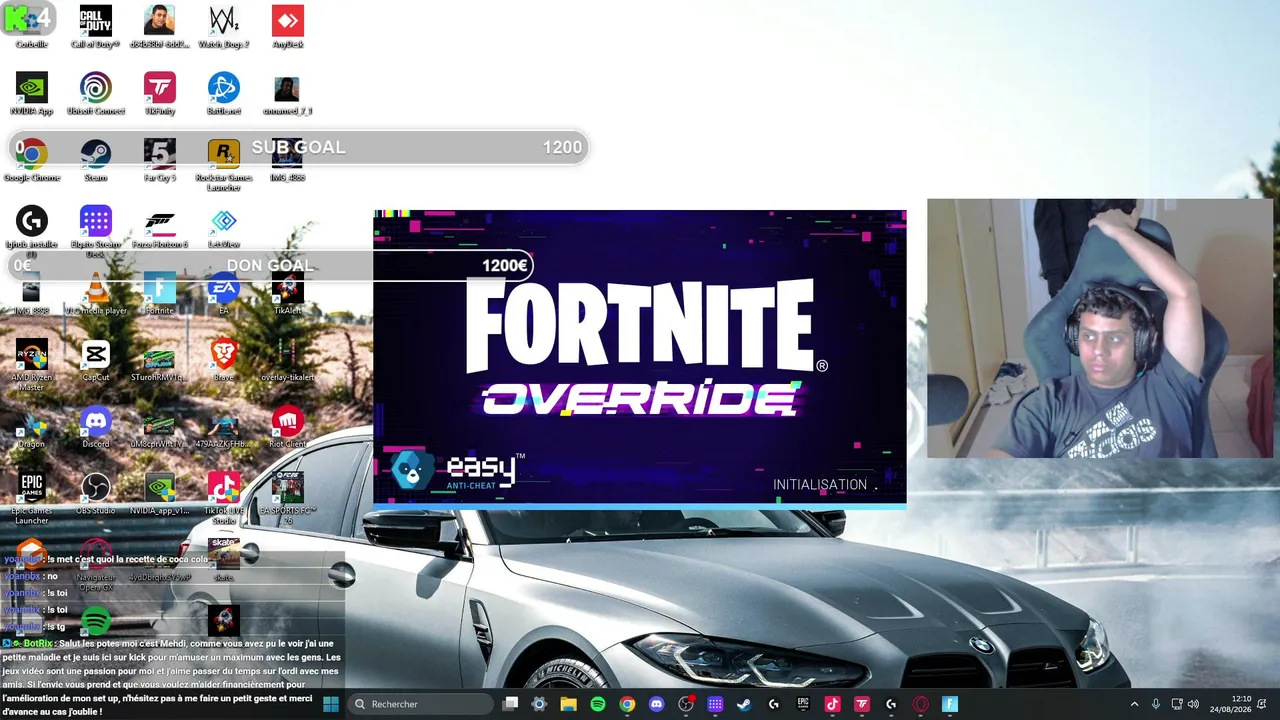Select the LetsView desktop shortcut
Image resolution: width=1280 pixels, height=720 pixels.
click(x=223, y=227)
